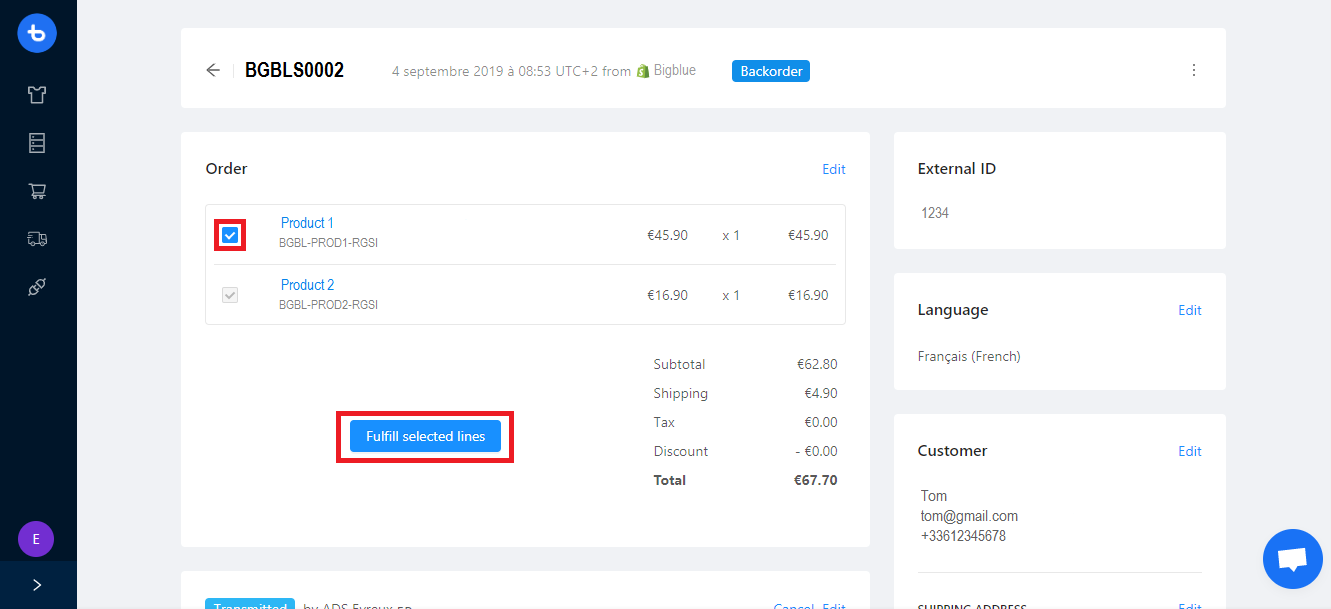Open the inventory sidebar icon
The image size is (1331, 609).
[x=37, y=142]
